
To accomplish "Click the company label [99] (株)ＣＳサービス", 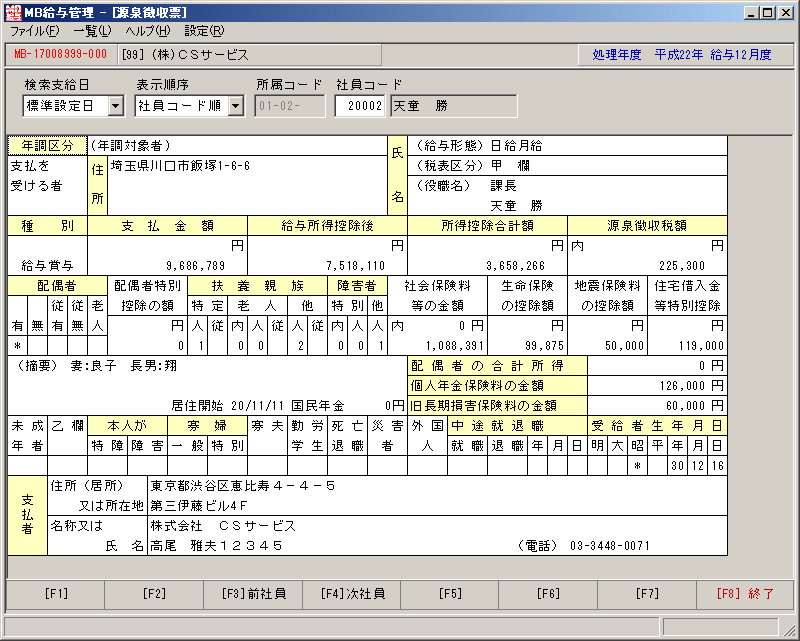I will (x=185, y=55).
